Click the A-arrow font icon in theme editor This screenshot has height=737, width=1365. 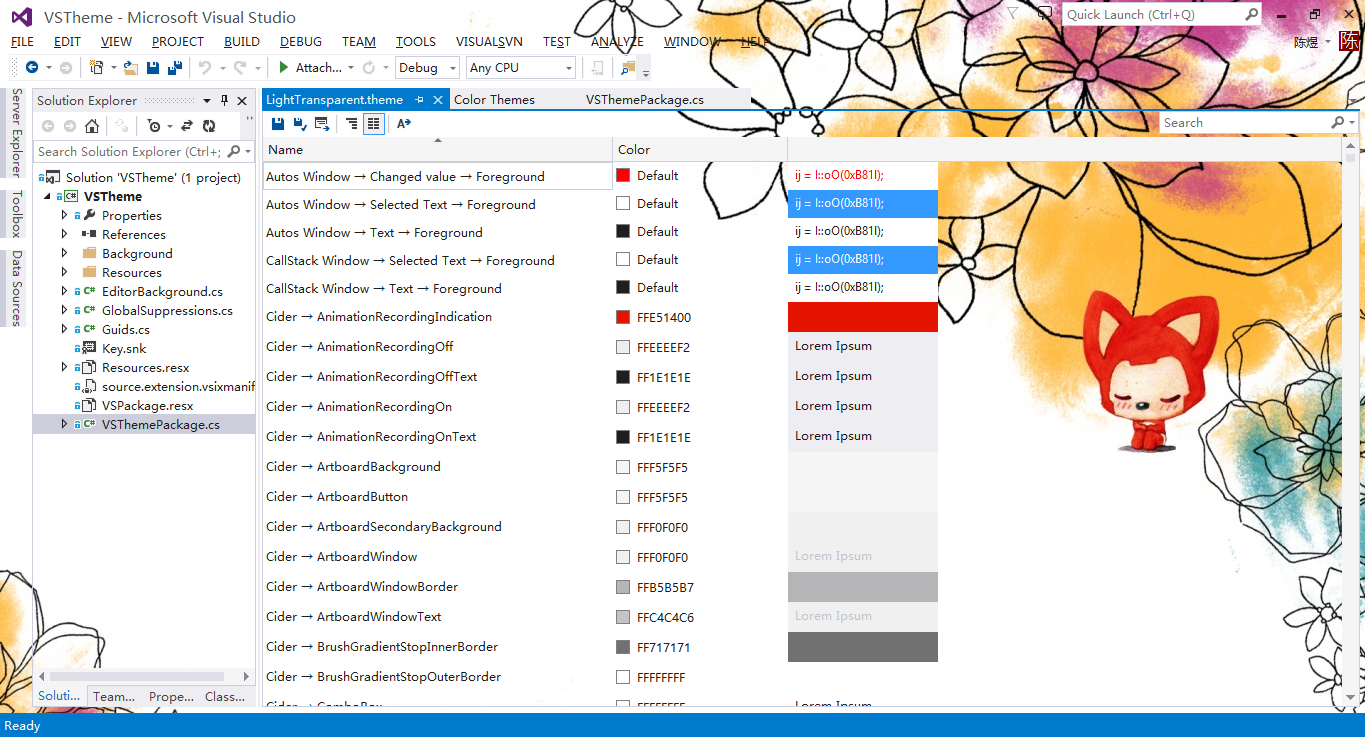pos(404,123)
